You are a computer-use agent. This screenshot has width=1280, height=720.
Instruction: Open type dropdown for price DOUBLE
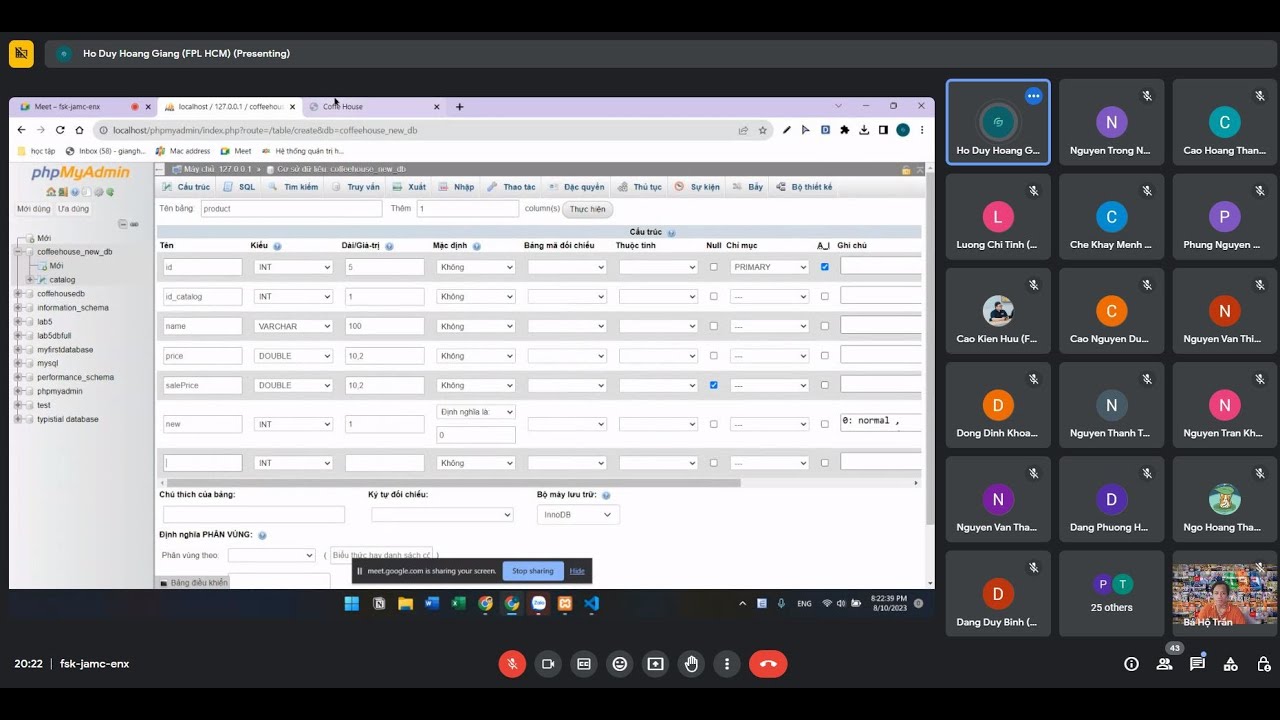[293, 355]
